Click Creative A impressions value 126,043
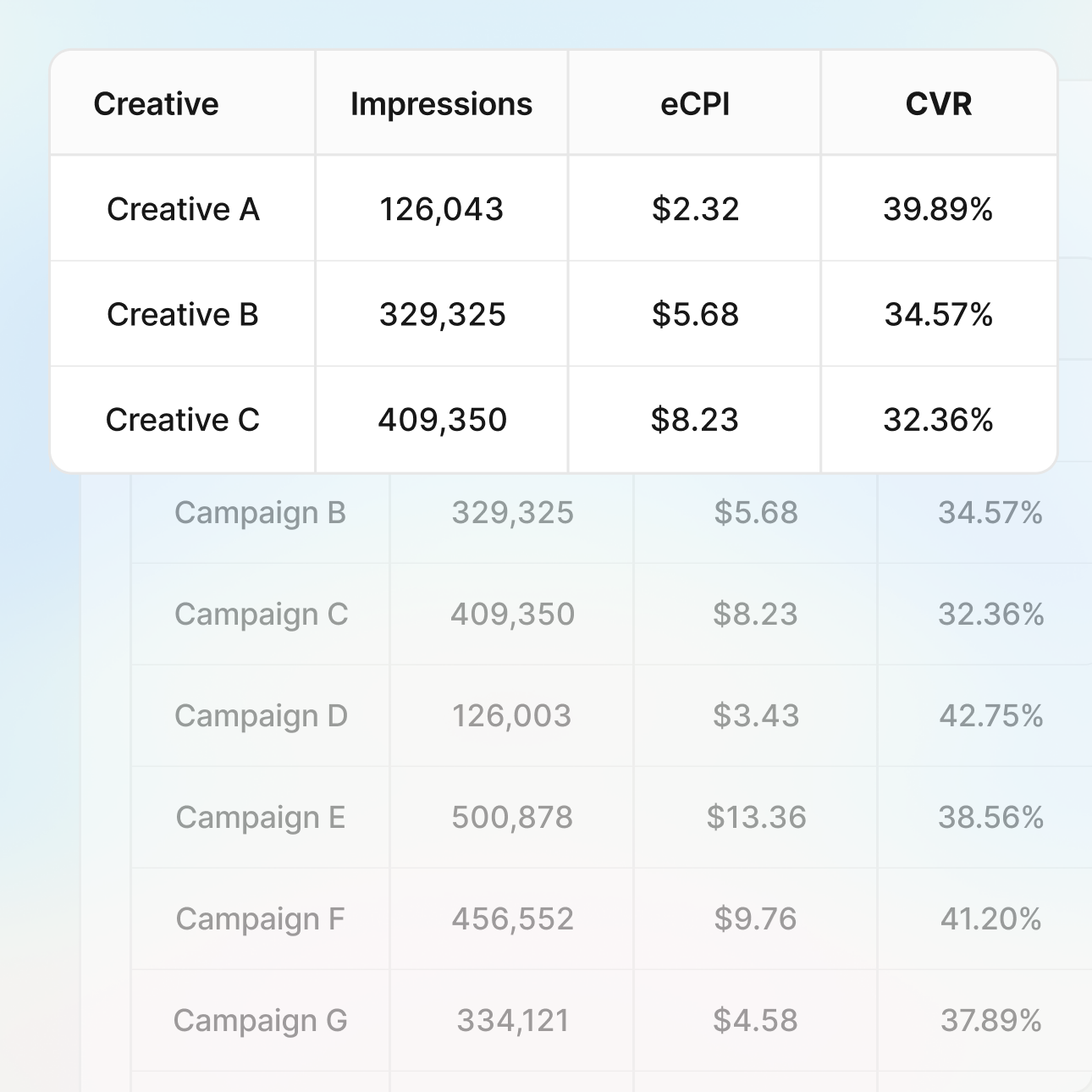This screenshot has width=1092, height=1092. (441, 209)
